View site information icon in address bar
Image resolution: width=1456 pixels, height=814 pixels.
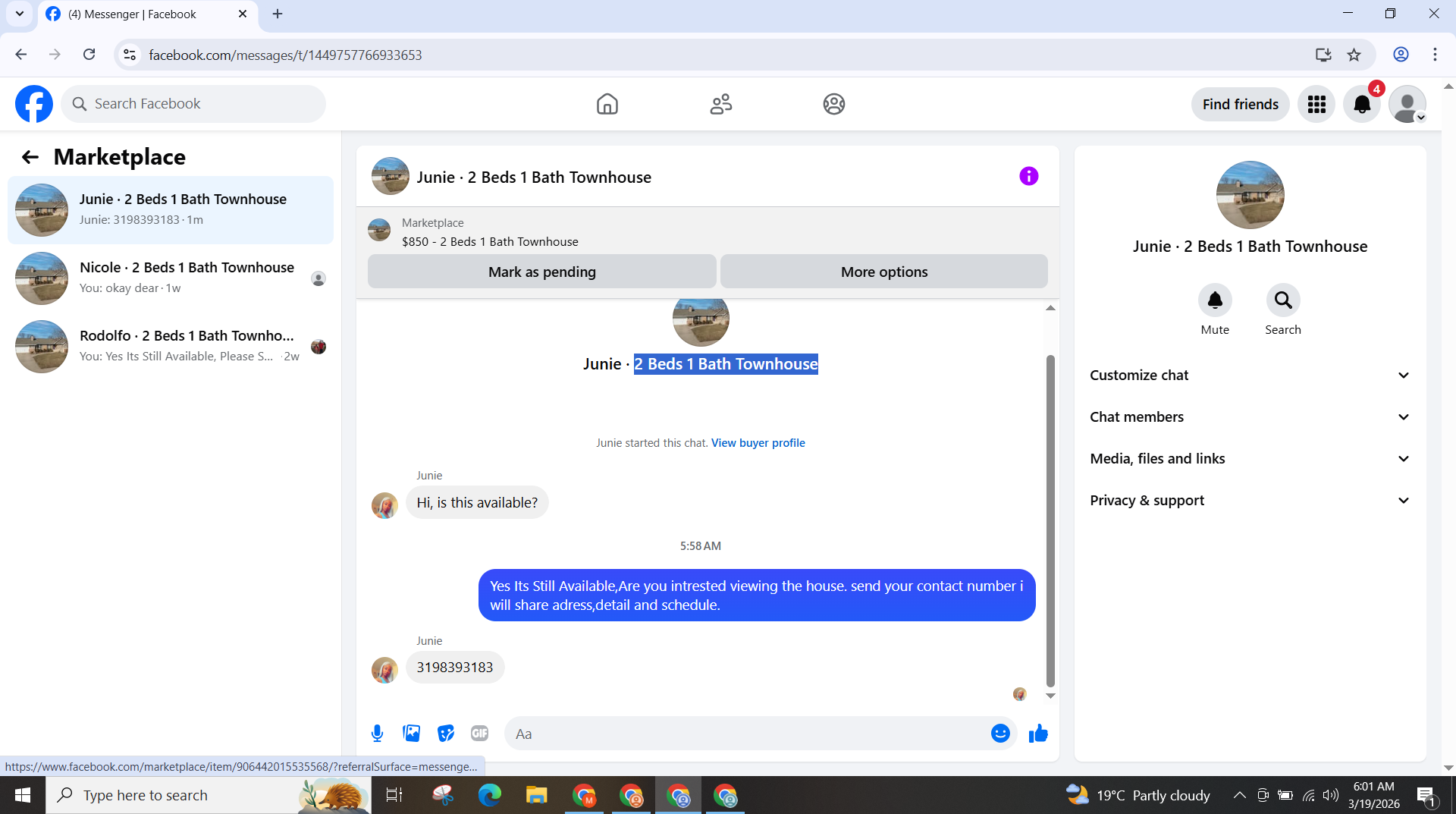click(x=130, y=55)
